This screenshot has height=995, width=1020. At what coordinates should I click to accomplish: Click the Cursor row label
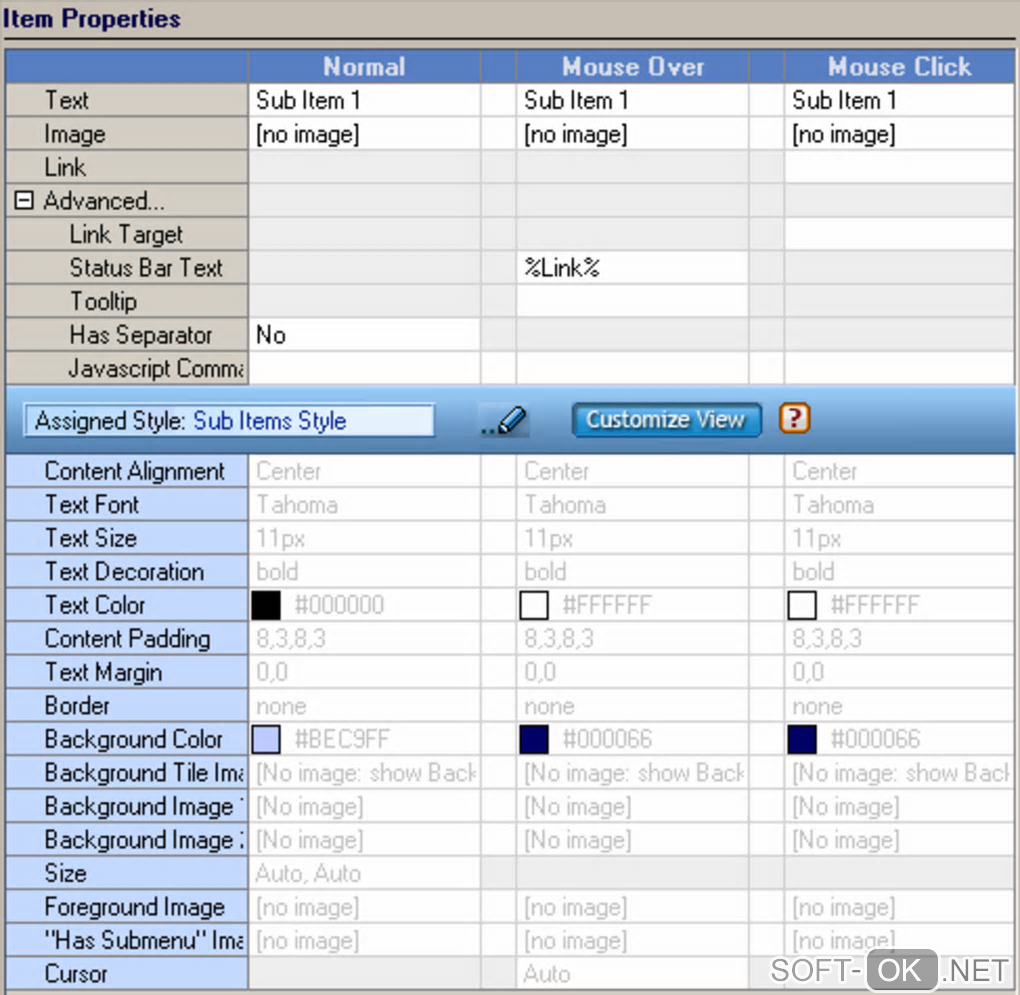(127, 974)
